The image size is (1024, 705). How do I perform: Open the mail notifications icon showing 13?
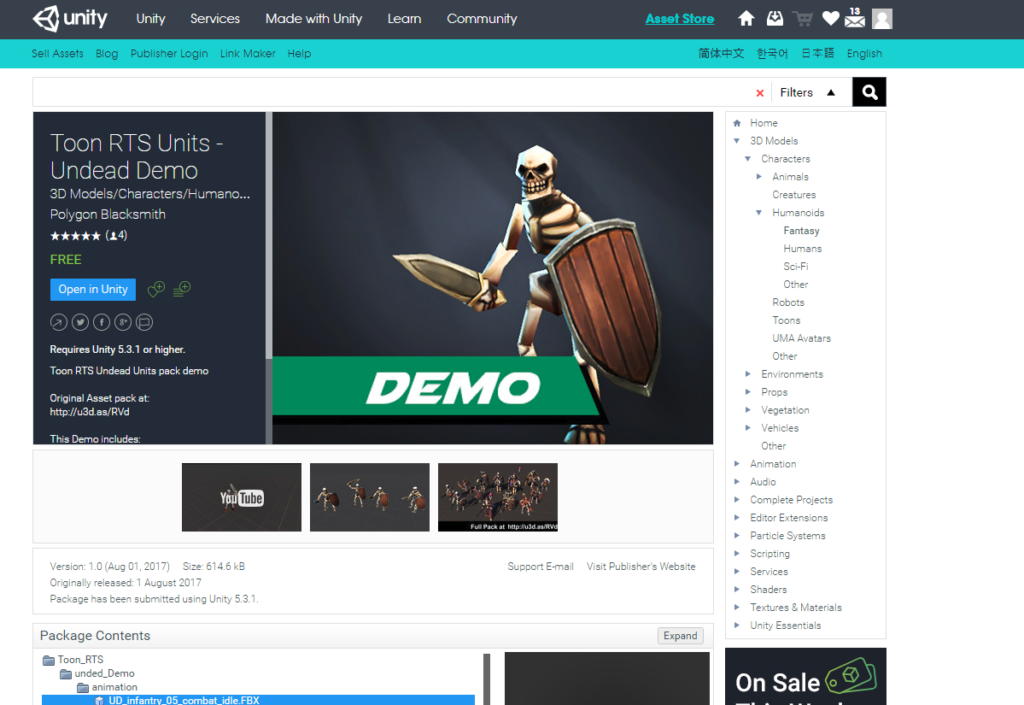854,18
